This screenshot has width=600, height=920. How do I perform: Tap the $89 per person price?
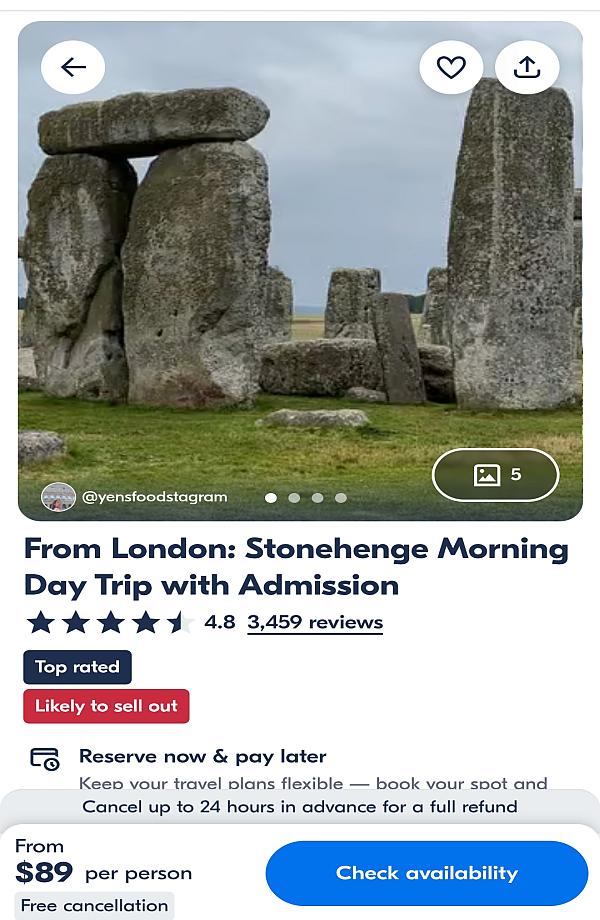[x=104, y=873]
